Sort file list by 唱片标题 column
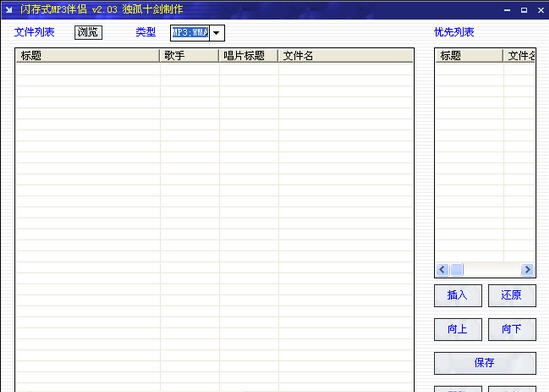Viewport: 549px width, 392px height. [x=248, y=56]
